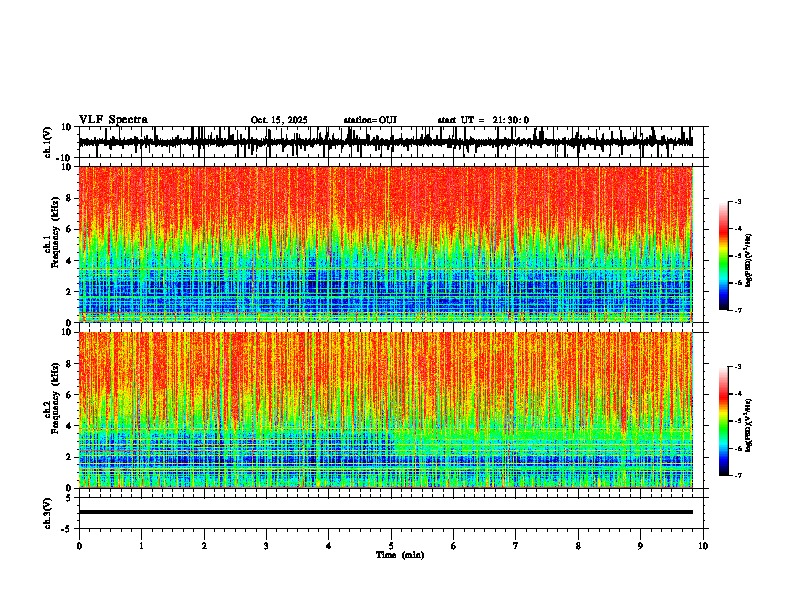792x612 pixels.
Task: Click the ch.1 spectrogram color bar
Action: (x=724, y=256)
